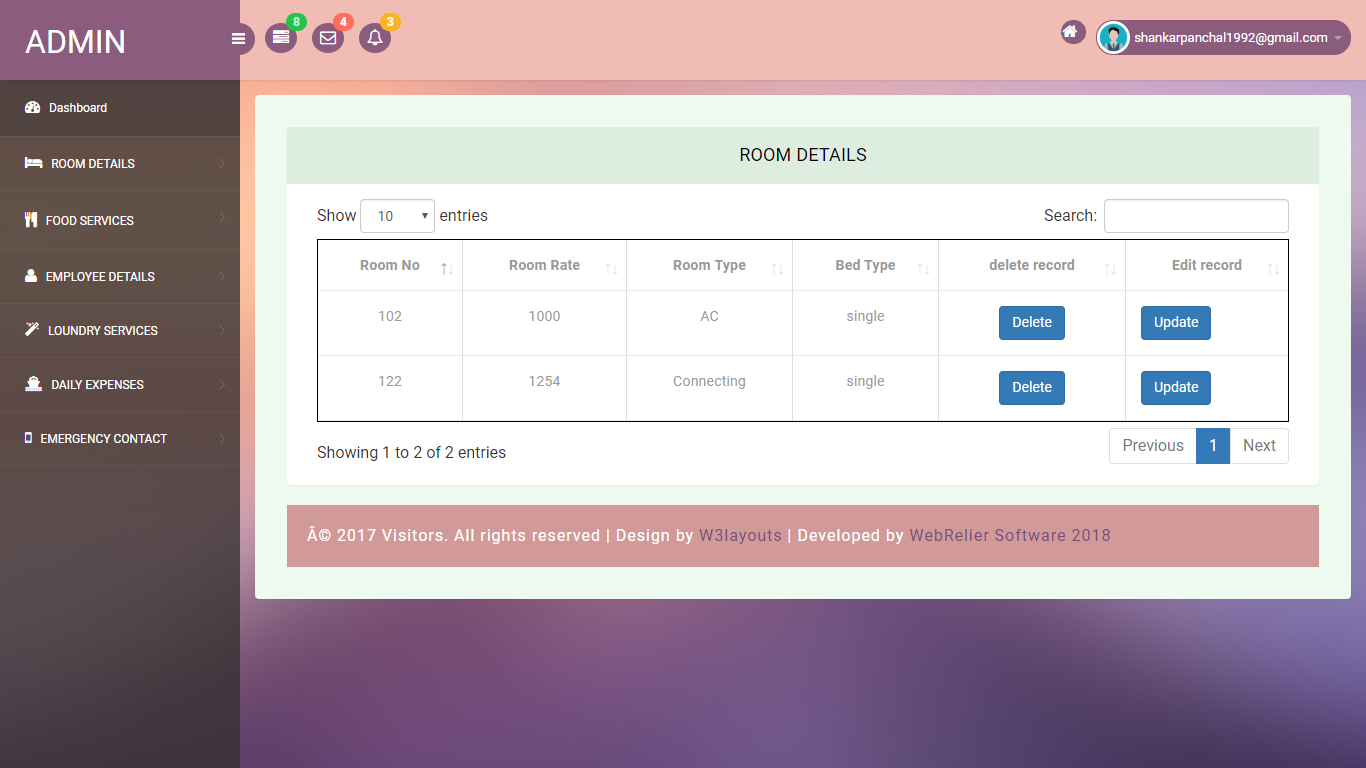Delete the room 122 record
Image resolution: width=1366 pixels, height=768 pixels.
1032,388
